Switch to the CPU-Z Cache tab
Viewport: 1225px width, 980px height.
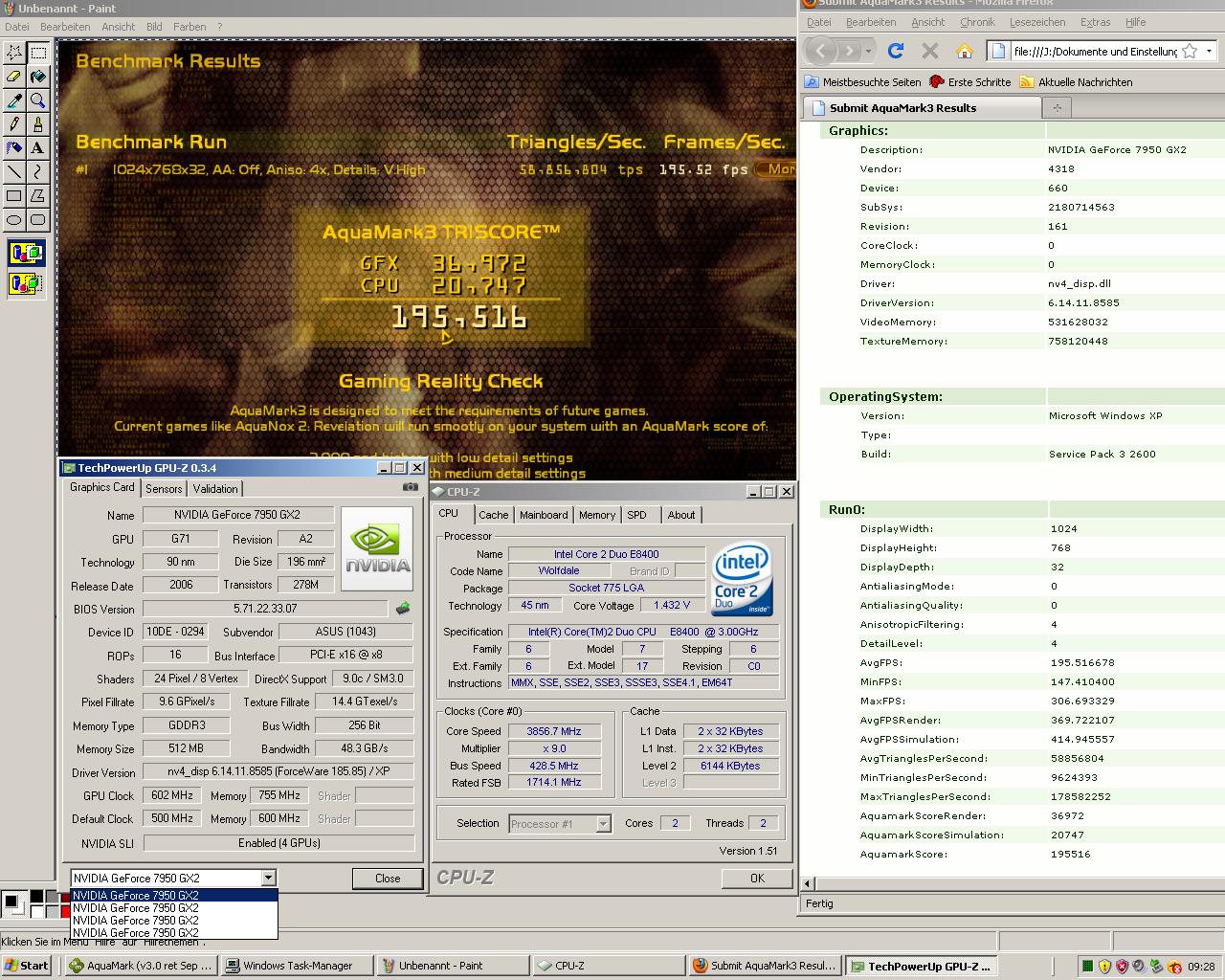pos(494,515)
